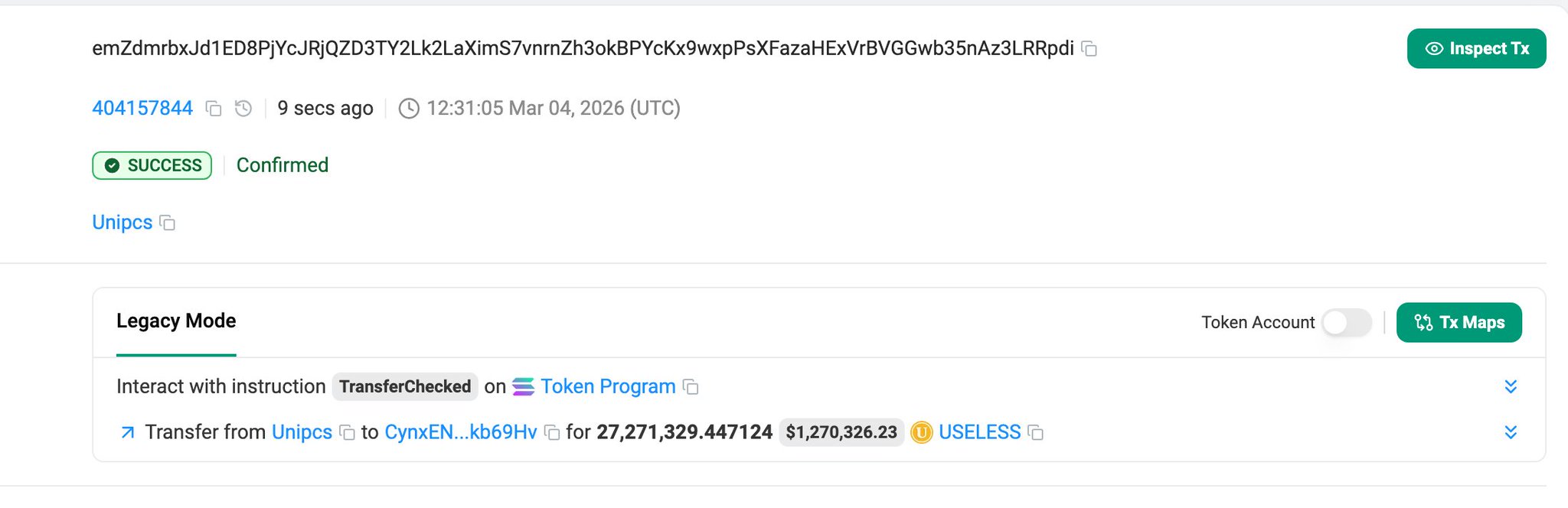
Task: Copy Unipcs address in the transfer row
Action: 347,433
